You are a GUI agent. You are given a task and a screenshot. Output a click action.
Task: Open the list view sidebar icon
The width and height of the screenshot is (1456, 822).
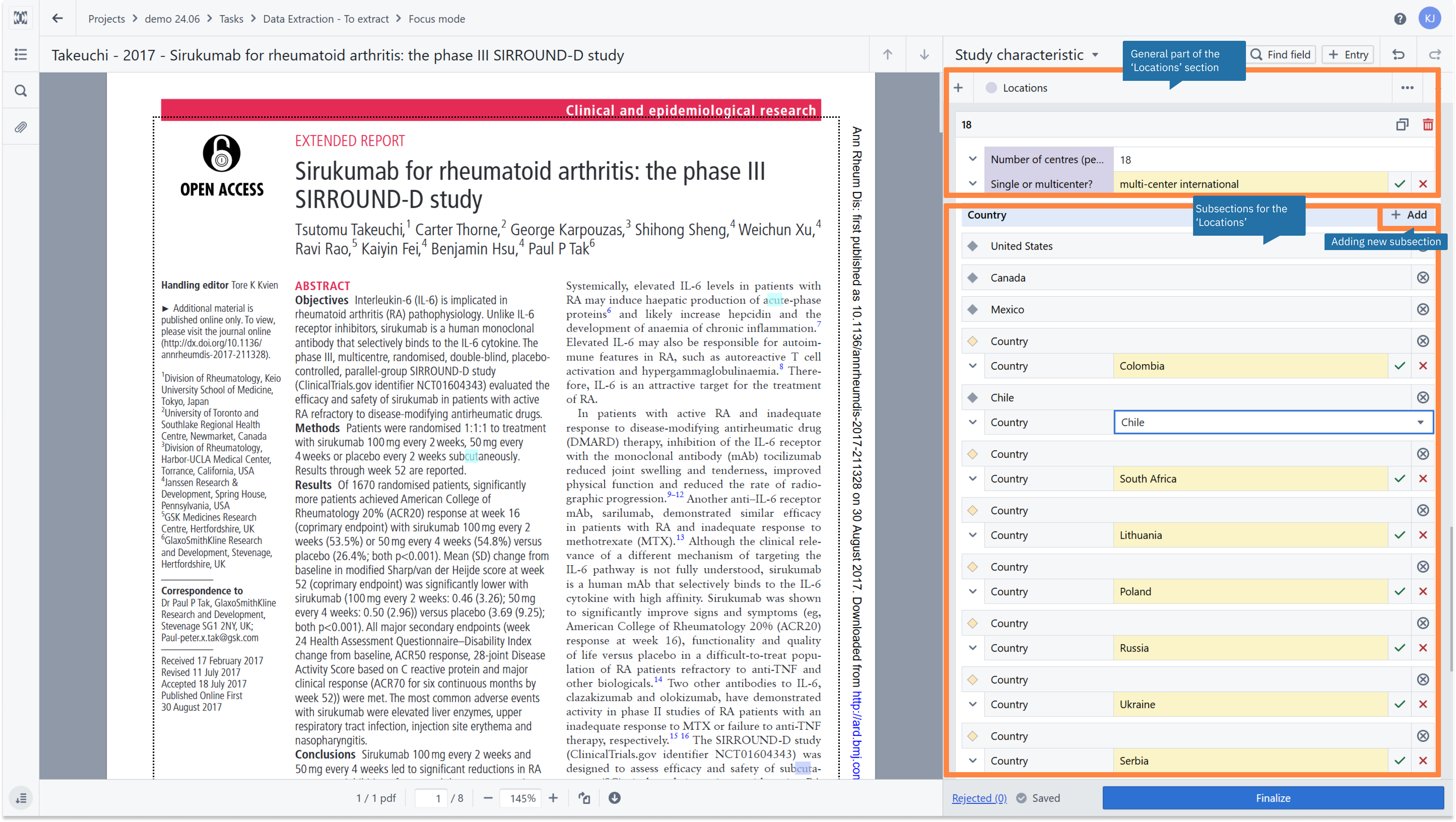(x=21, y=54)
